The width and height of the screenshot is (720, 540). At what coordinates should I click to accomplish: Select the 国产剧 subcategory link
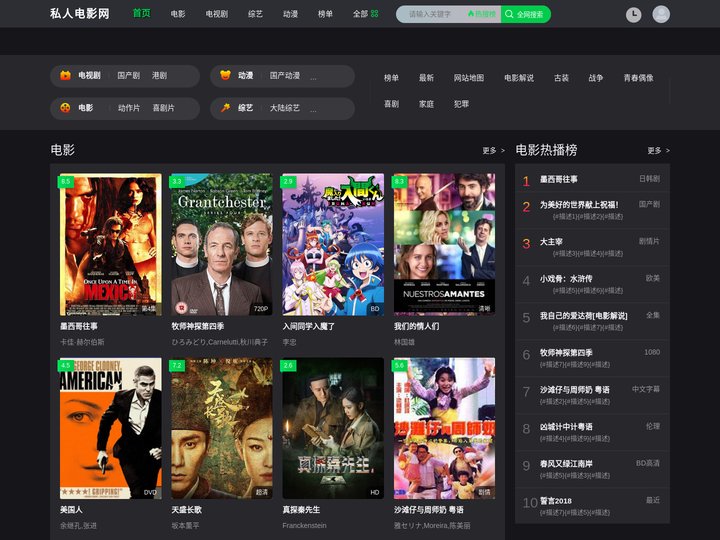click(x=129, y=75)
